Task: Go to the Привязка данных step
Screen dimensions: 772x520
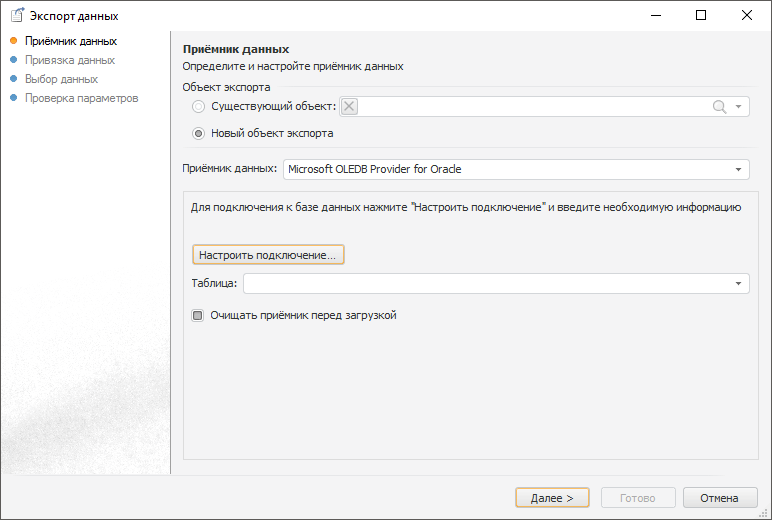Action: point(70,60)
